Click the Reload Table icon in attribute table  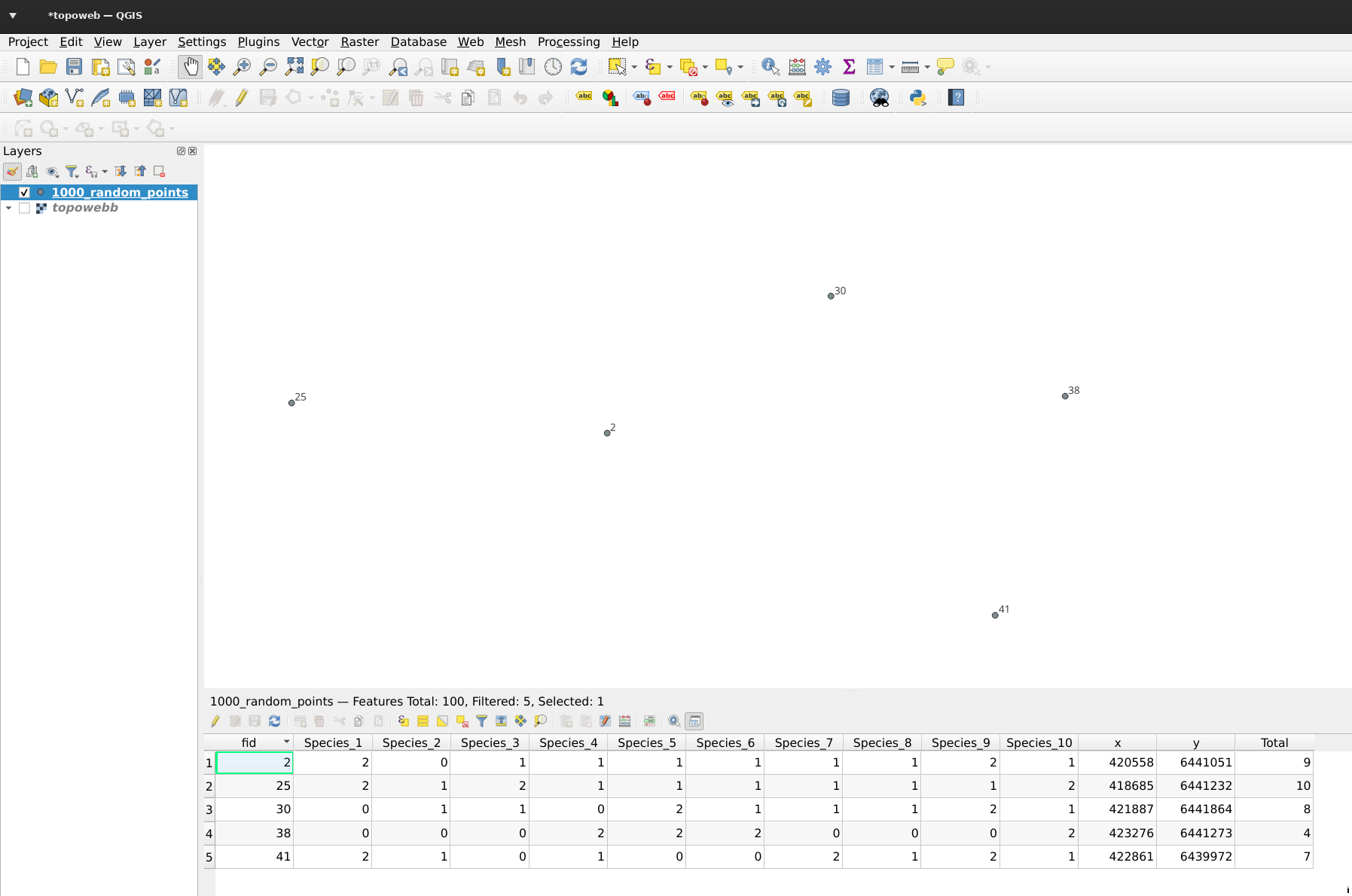[274, 721]
